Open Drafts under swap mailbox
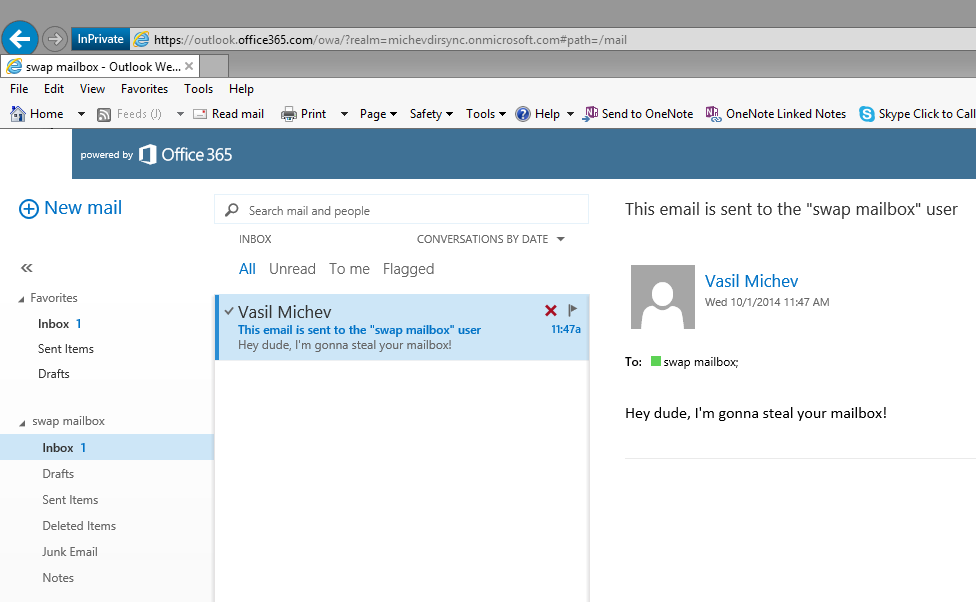This screenshot has width=976, height=602. coord(58,474)
